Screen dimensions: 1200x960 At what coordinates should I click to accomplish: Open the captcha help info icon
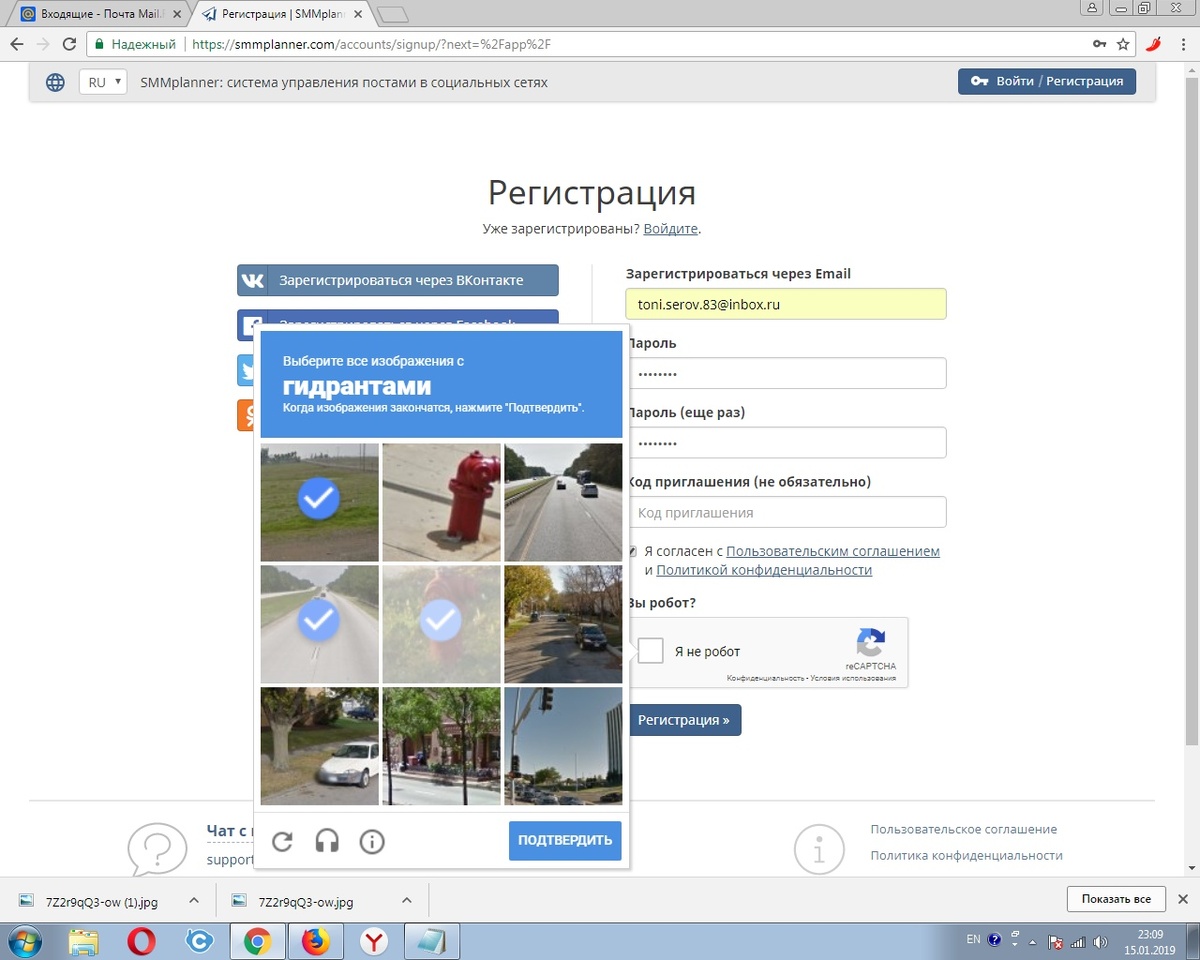372,842
